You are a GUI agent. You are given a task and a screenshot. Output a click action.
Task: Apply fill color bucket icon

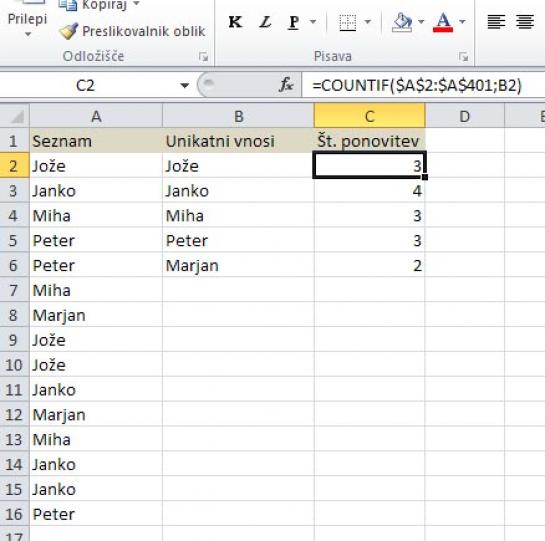[x=402, y=23]
